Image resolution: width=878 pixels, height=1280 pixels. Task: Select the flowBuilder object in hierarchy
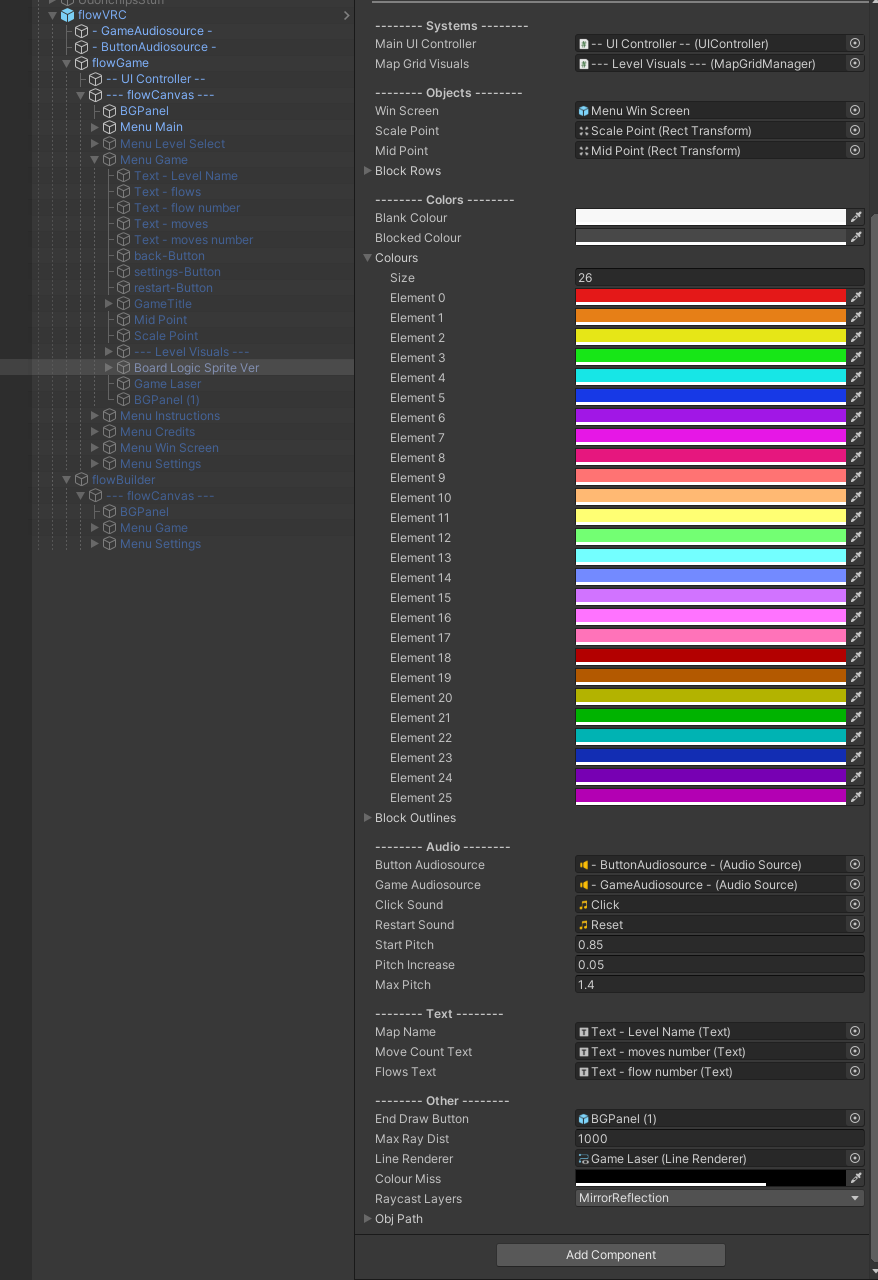[123, 480]
